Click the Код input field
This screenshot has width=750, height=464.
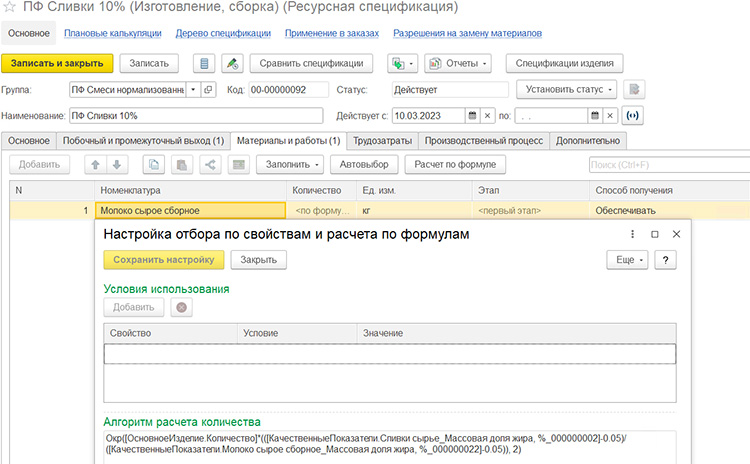[289, 89]
